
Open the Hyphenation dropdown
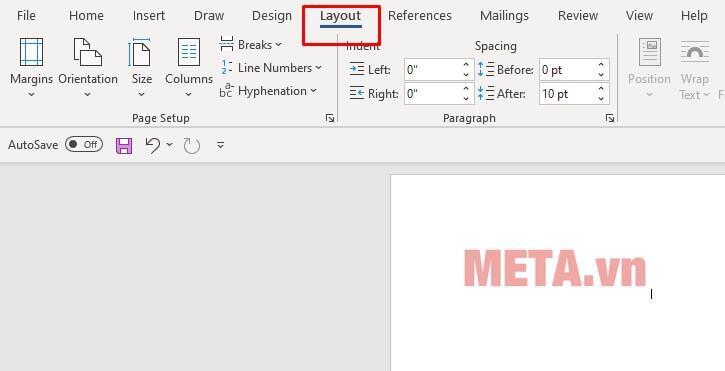[268, 91]
